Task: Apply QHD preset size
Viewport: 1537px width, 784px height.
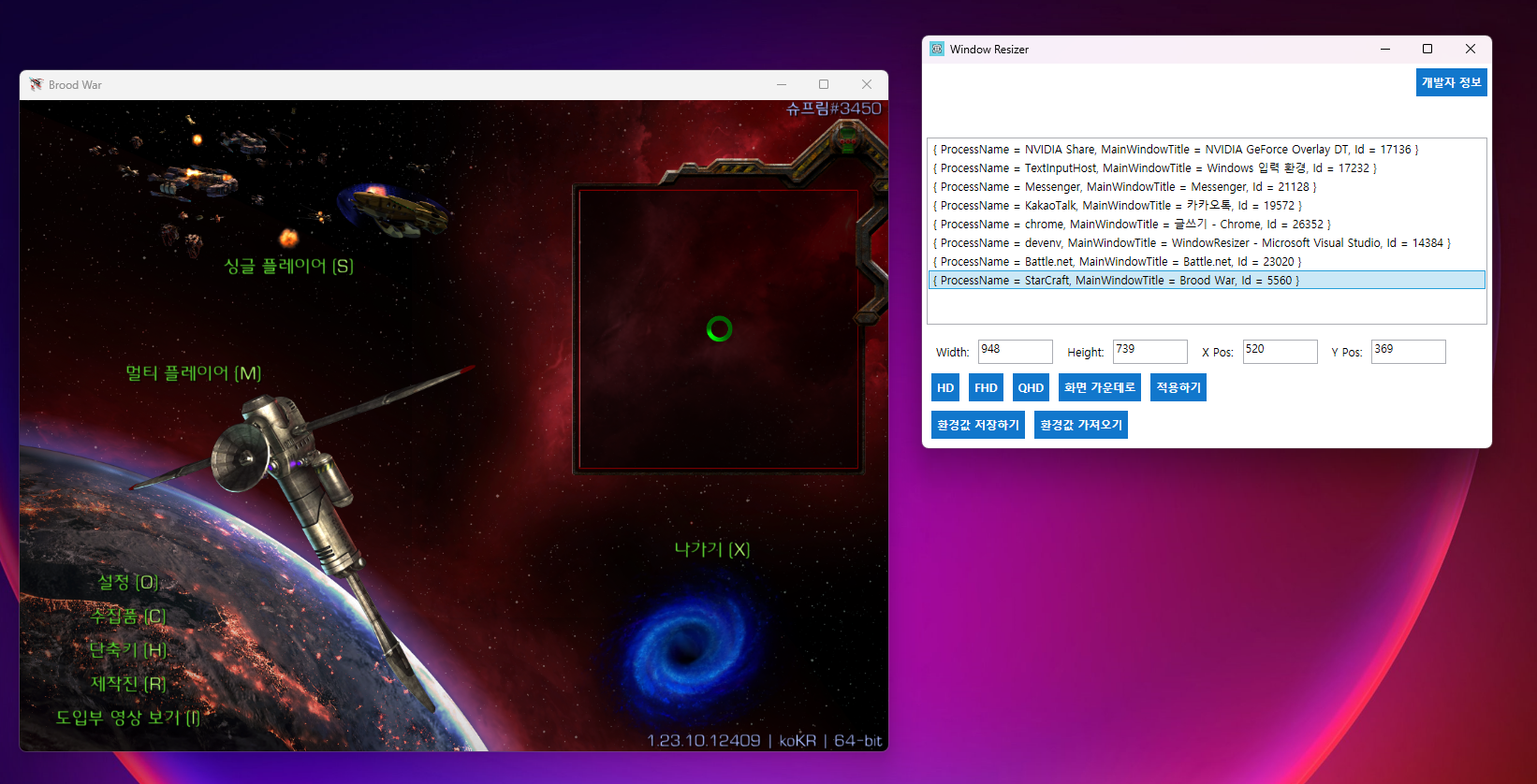Action: click(1031, 387)
